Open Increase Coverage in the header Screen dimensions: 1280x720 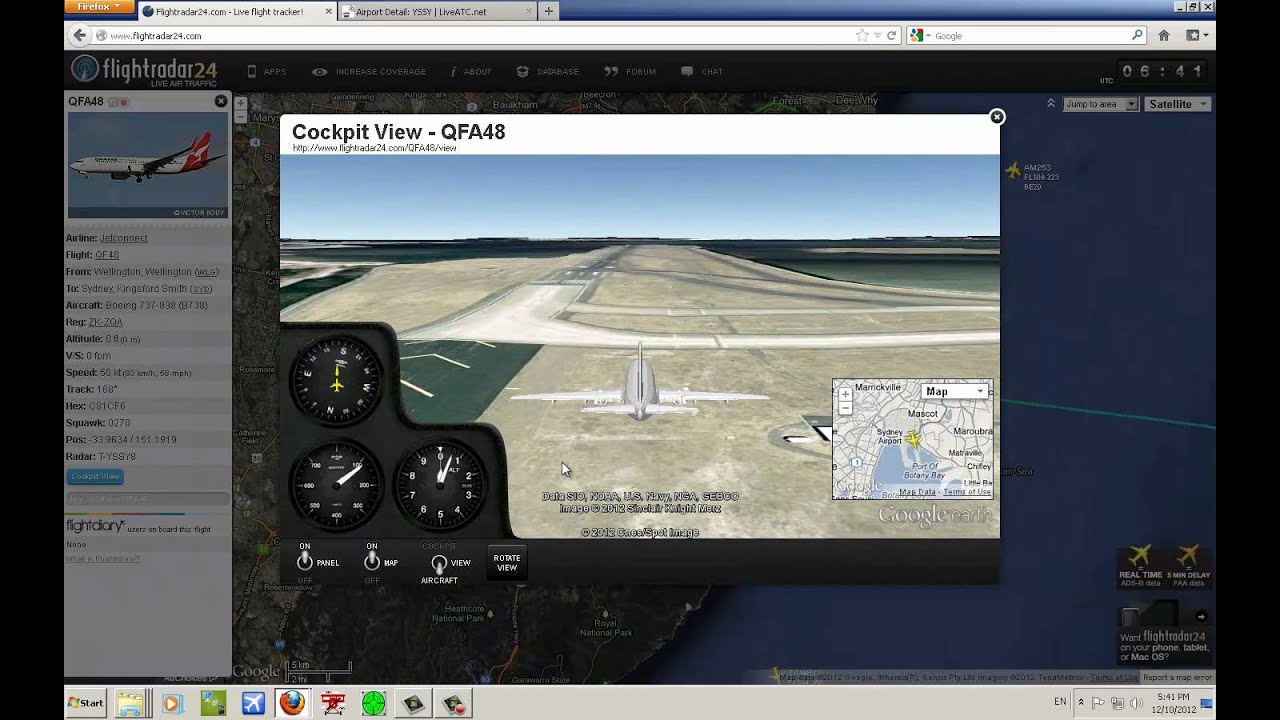pyautogui.click(x=369, y=72)
